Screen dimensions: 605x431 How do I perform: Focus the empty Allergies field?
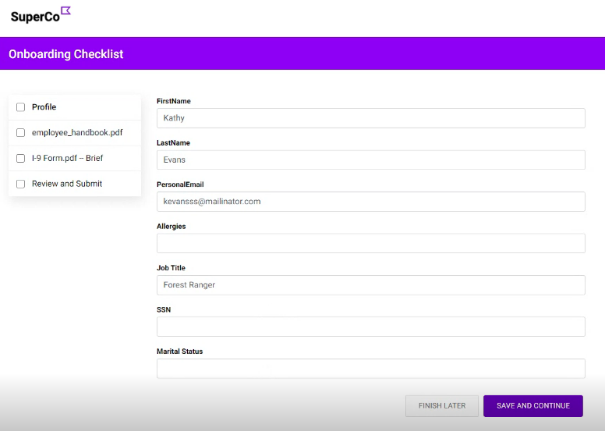tap(371, 243)
